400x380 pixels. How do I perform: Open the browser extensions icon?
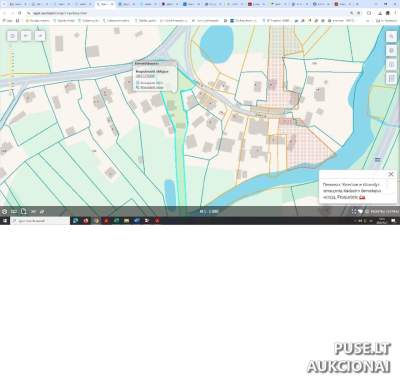[x=369, y=13]
